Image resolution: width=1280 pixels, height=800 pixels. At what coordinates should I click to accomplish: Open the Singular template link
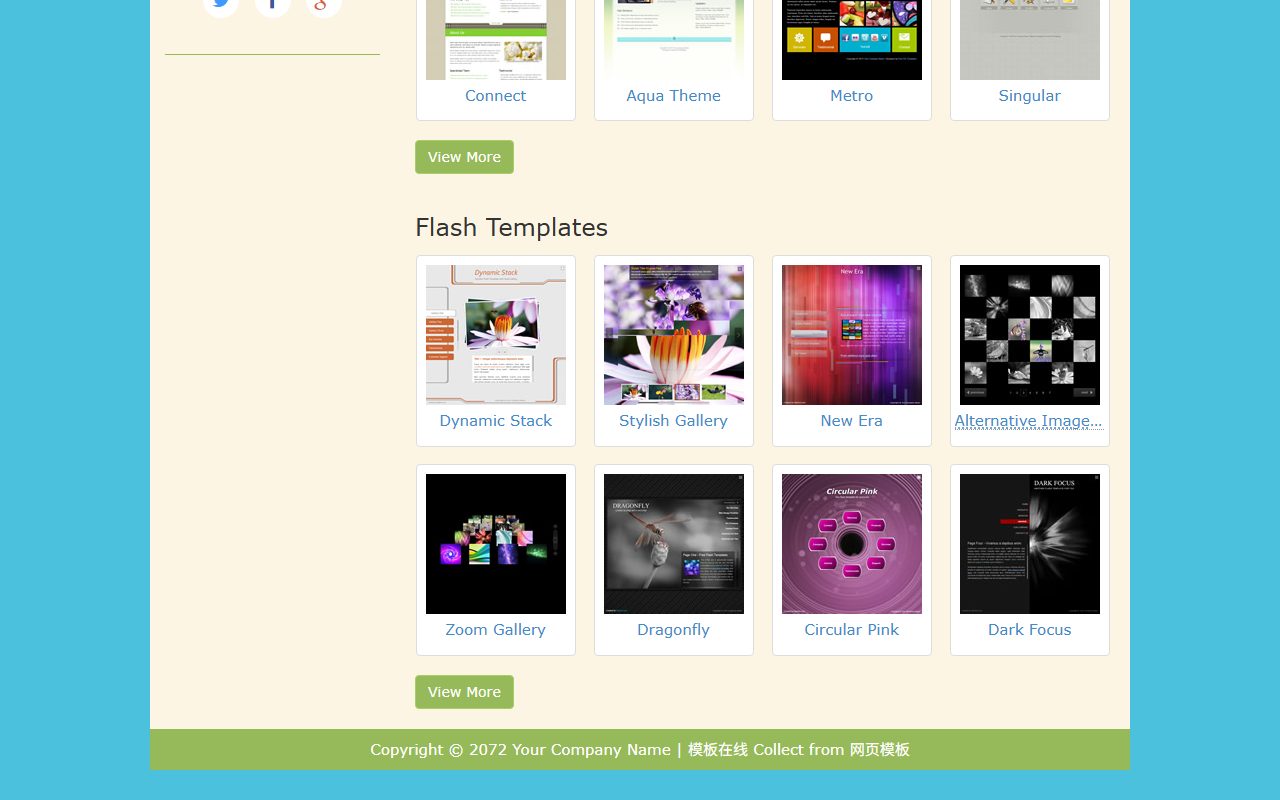click(x=1029, y=96)
